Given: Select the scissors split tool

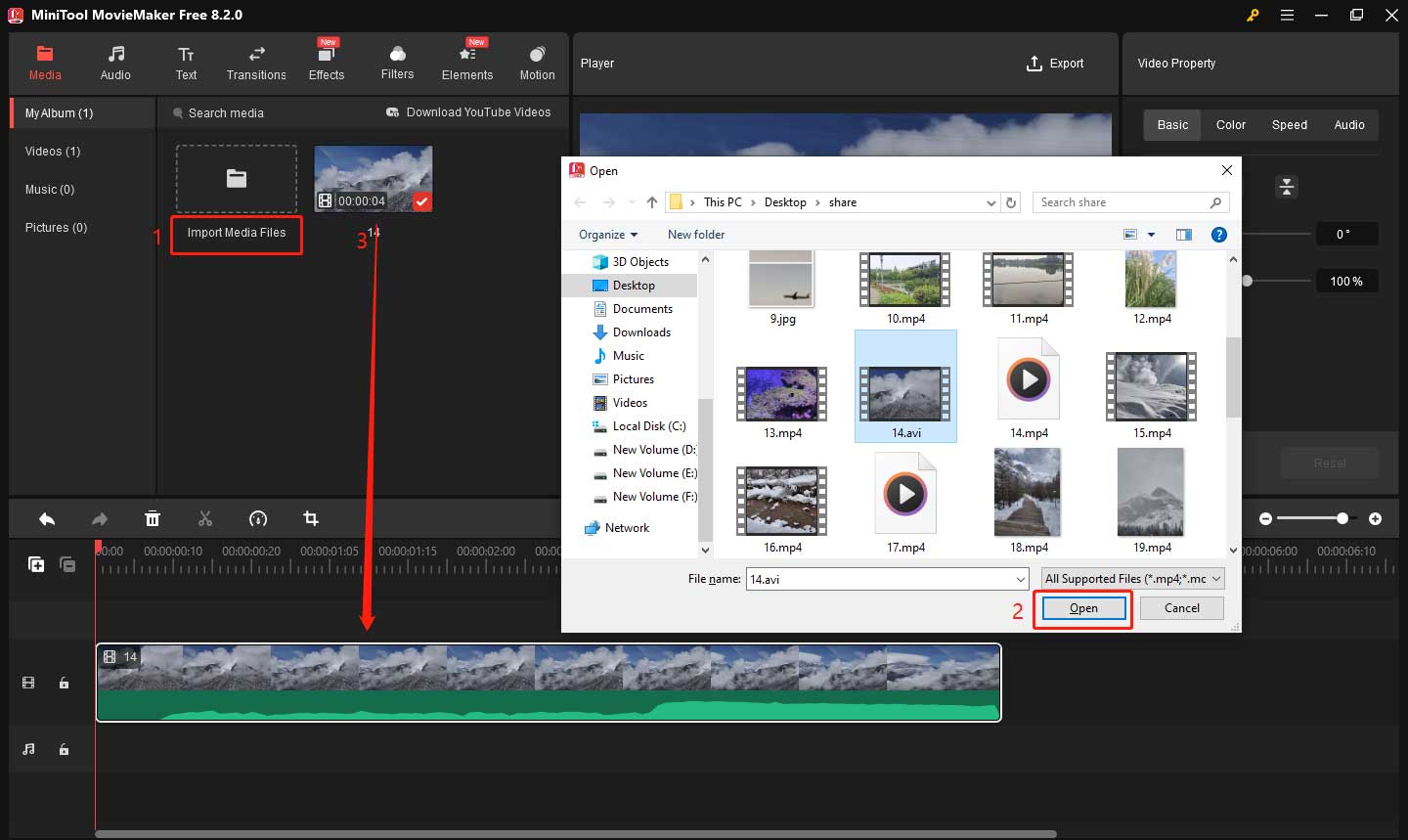Looking at the screenshot, I should click(205, 519).
